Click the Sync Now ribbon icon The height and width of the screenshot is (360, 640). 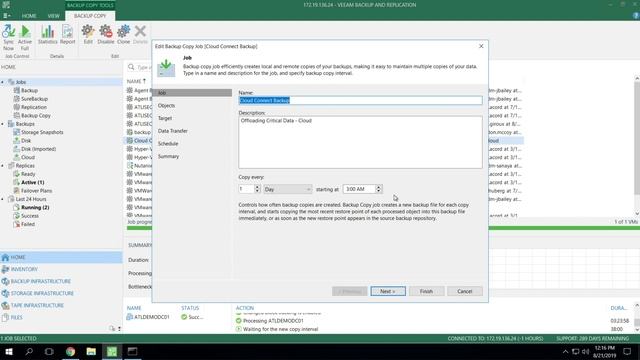pos(8,37)
